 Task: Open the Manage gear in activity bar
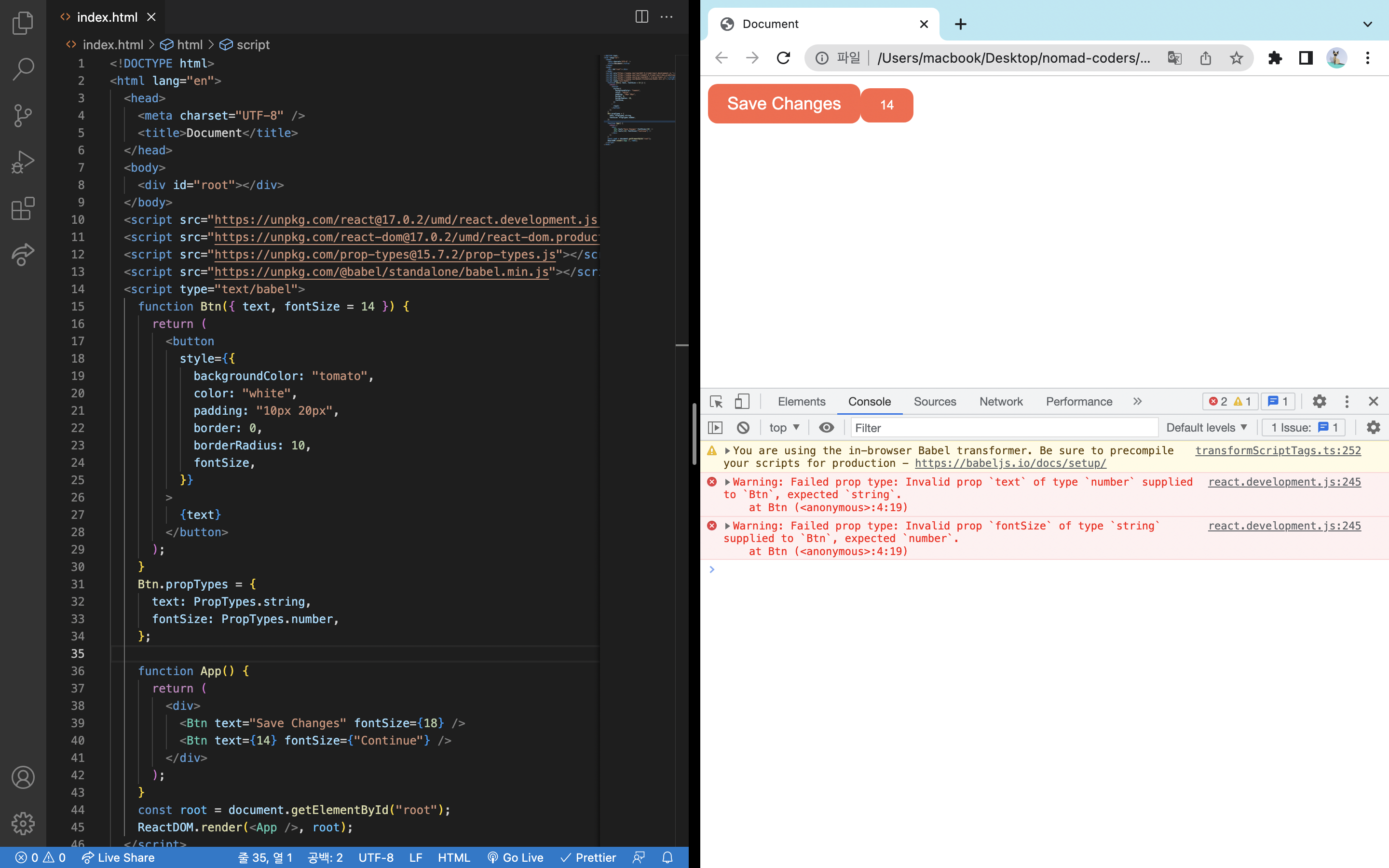pos(23,823)
